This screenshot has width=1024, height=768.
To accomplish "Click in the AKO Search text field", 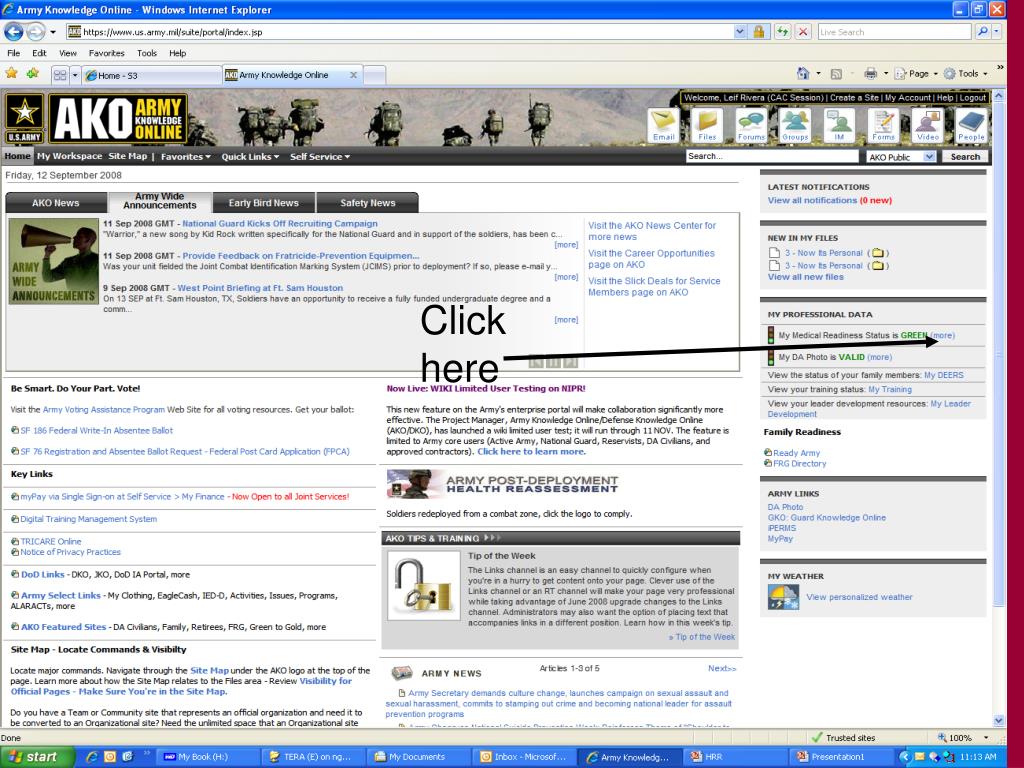I will tap(771, 156).
